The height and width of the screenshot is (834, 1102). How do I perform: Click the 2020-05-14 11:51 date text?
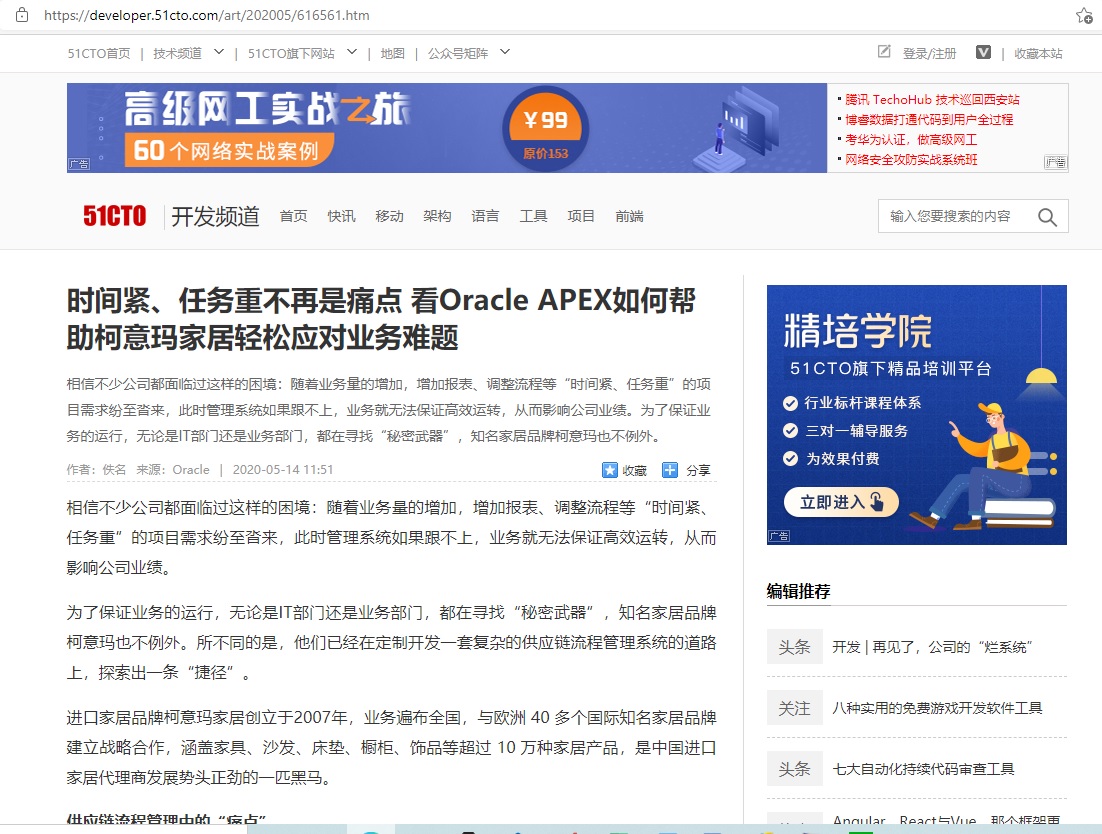283,469
